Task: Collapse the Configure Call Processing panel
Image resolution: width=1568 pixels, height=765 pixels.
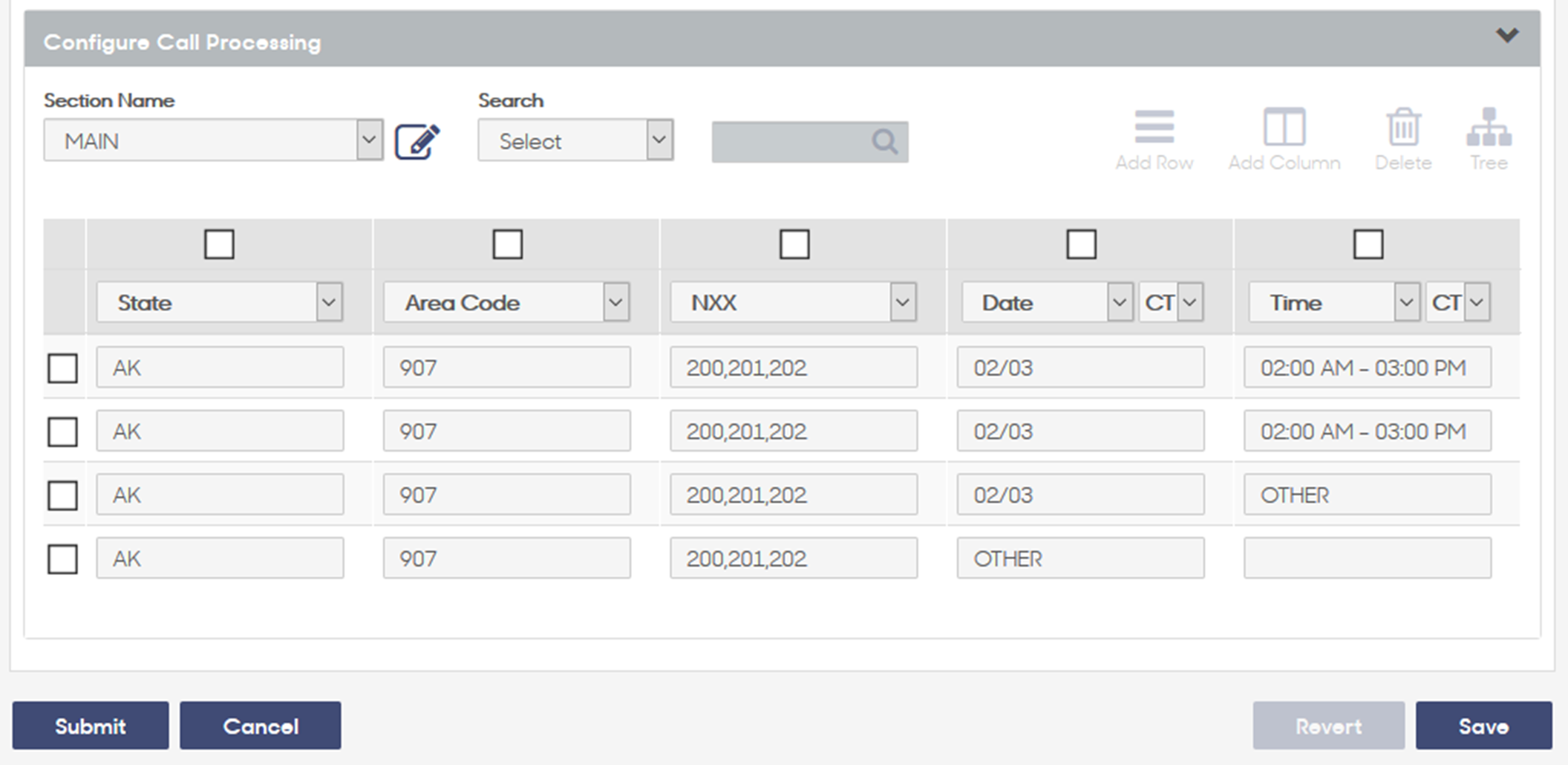Action: pyautogui.click(x=1507, y=36)
